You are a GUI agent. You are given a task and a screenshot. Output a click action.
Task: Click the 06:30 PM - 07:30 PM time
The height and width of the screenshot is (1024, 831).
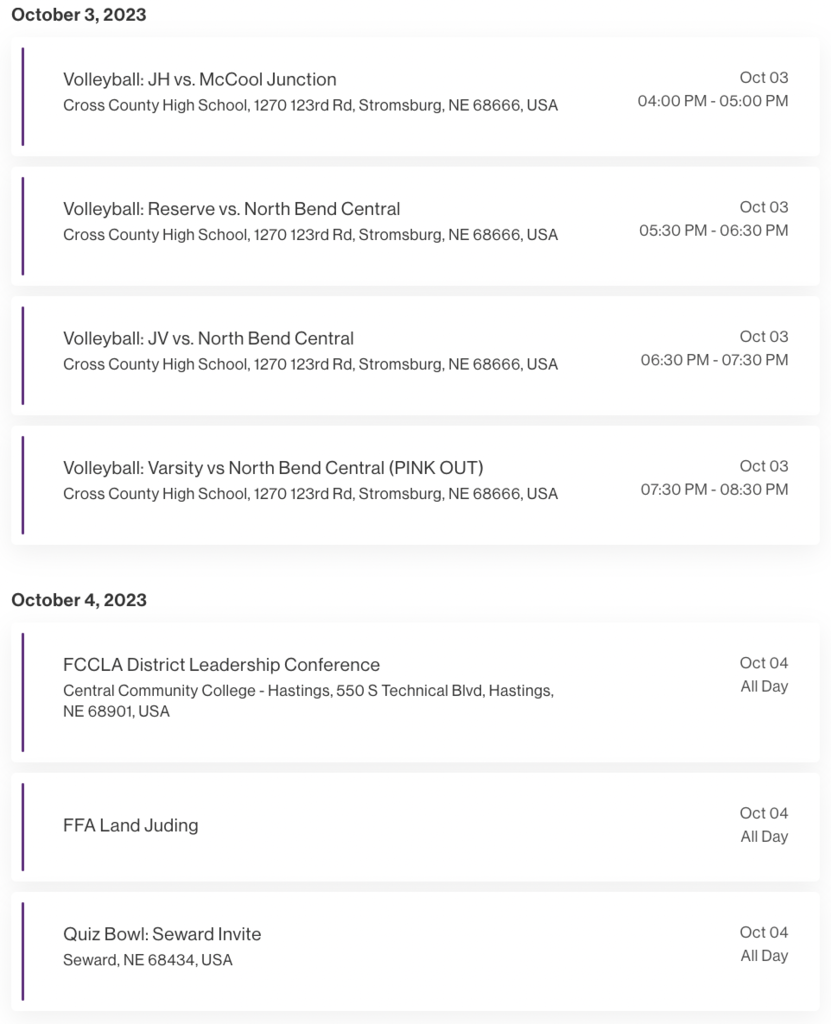coord(714,360)
